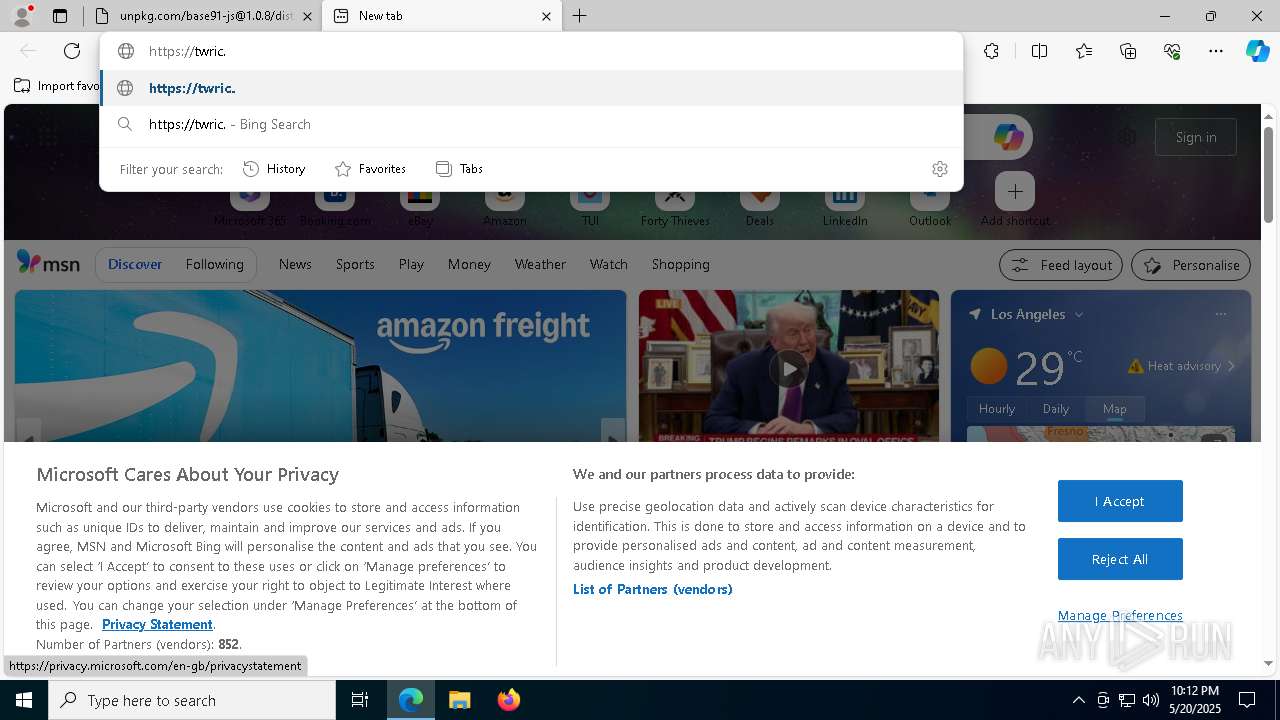Expand the Los Angeles location dropdown
The height and width of the screenshot is (720, 1280).
pos(1079,314)
